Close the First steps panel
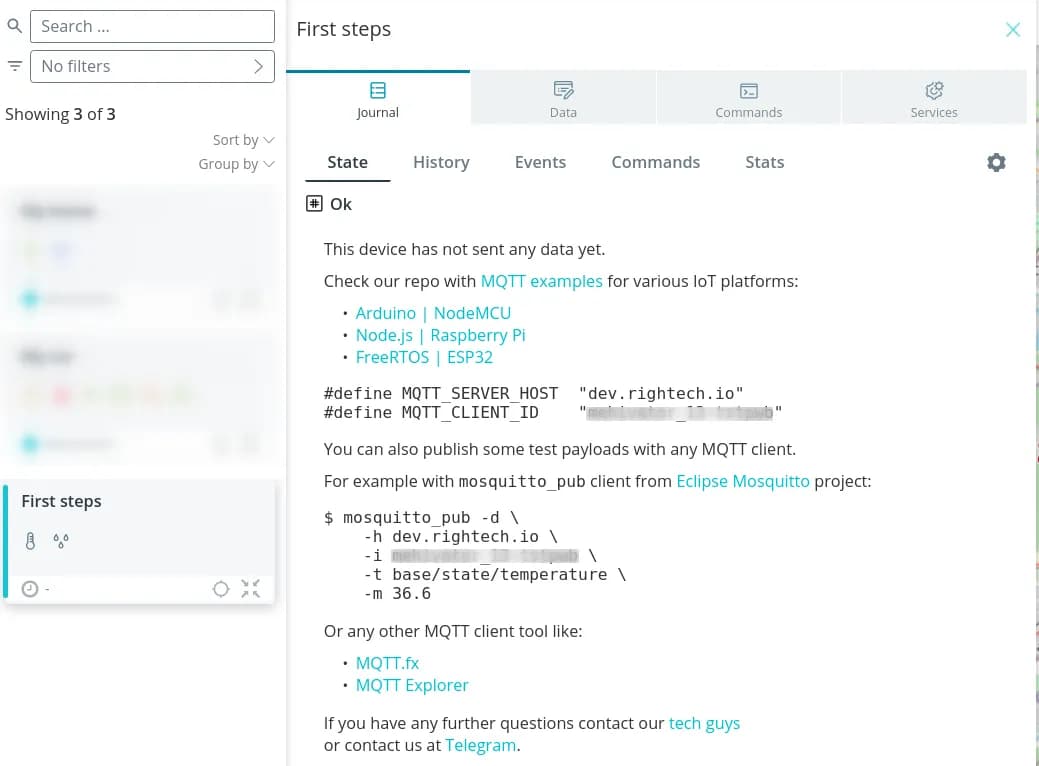Viewport: 1039px width, 766px height. point(1013,30)
